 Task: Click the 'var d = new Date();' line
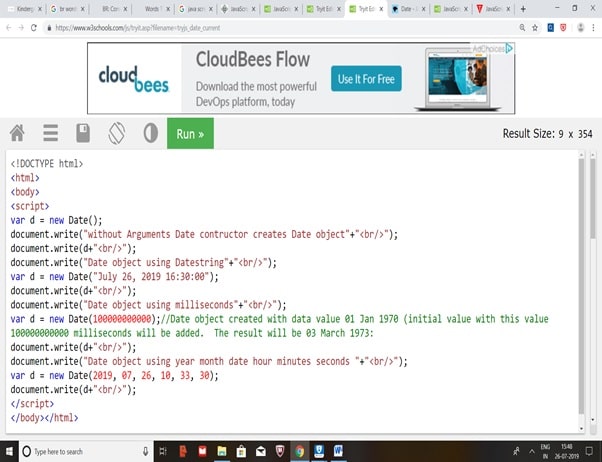[x=56, y=220]
